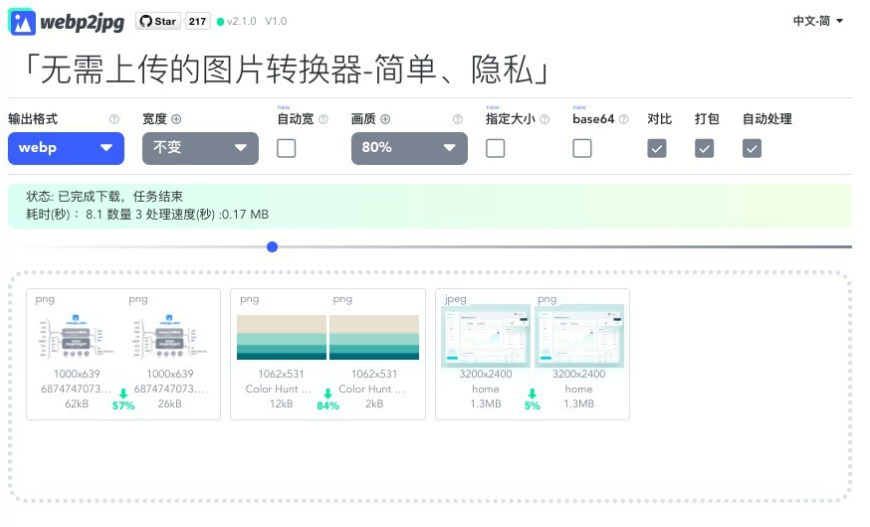Click the 1062x531 dimensions under left palette

pyautogui.click(x=281, y=374)
